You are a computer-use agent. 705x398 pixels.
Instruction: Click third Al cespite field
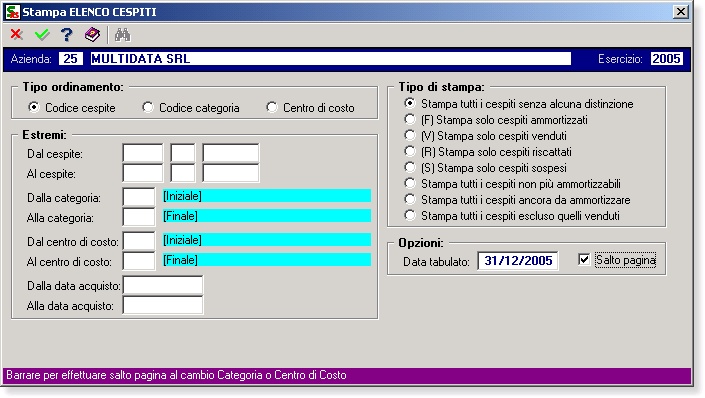[x=231, y=173]
